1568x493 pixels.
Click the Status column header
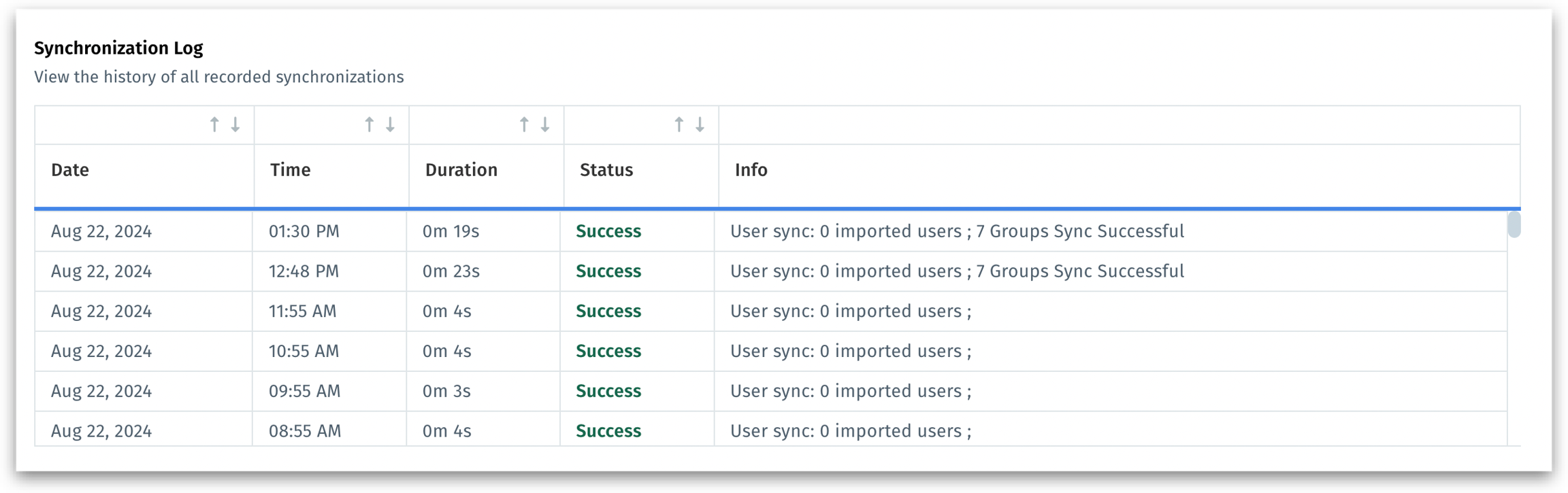click(606, 170)
